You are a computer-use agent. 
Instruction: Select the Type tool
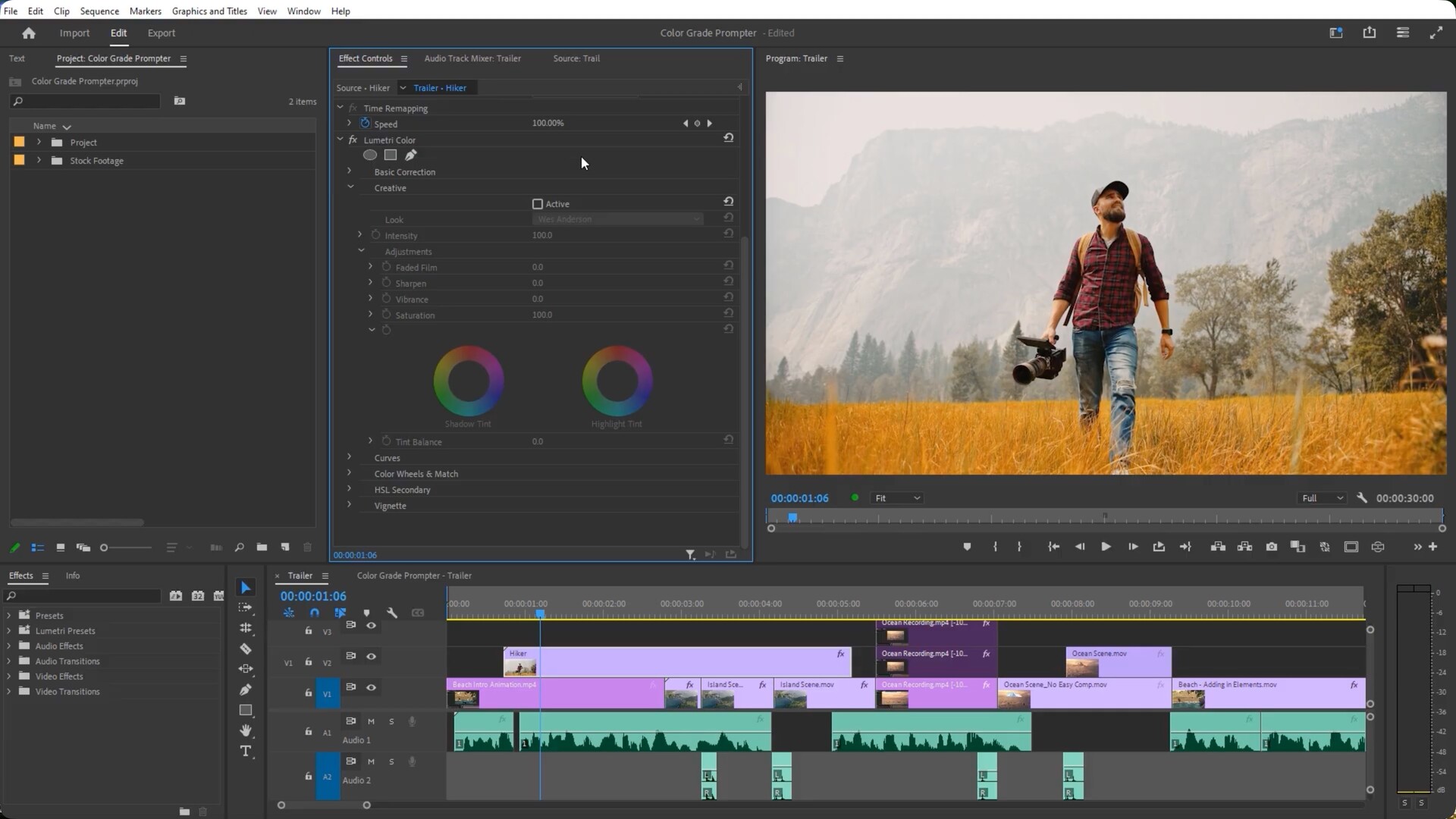246,752
